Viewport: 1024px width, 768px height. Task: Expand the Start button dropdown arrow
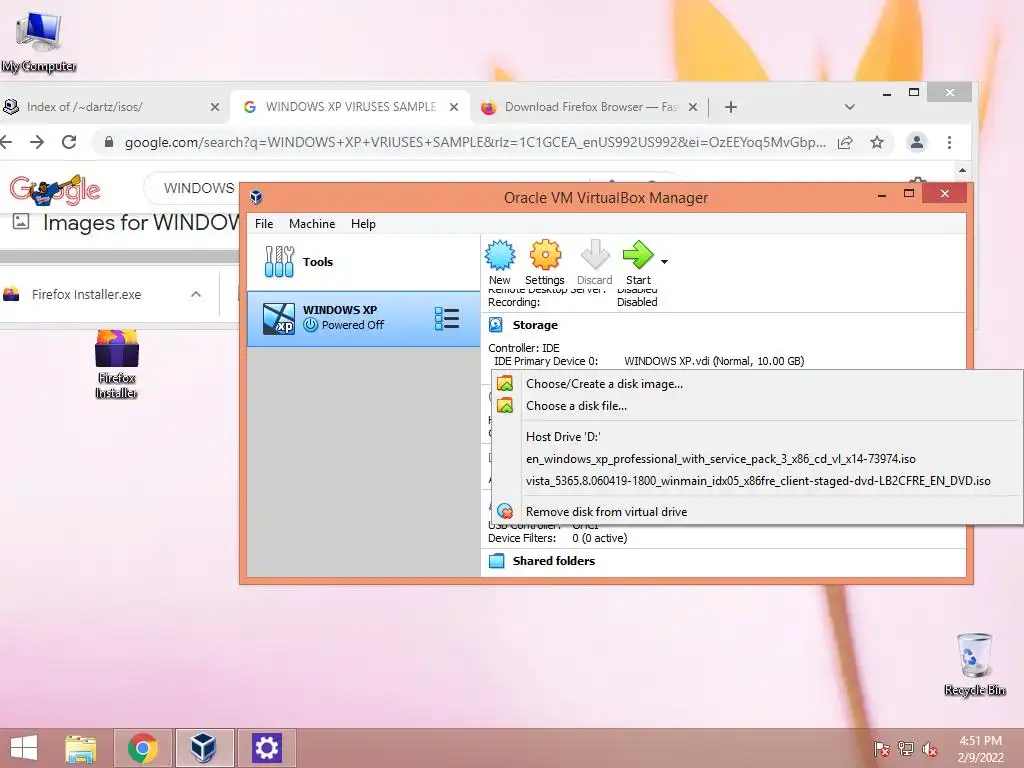[x=664, y=262]
